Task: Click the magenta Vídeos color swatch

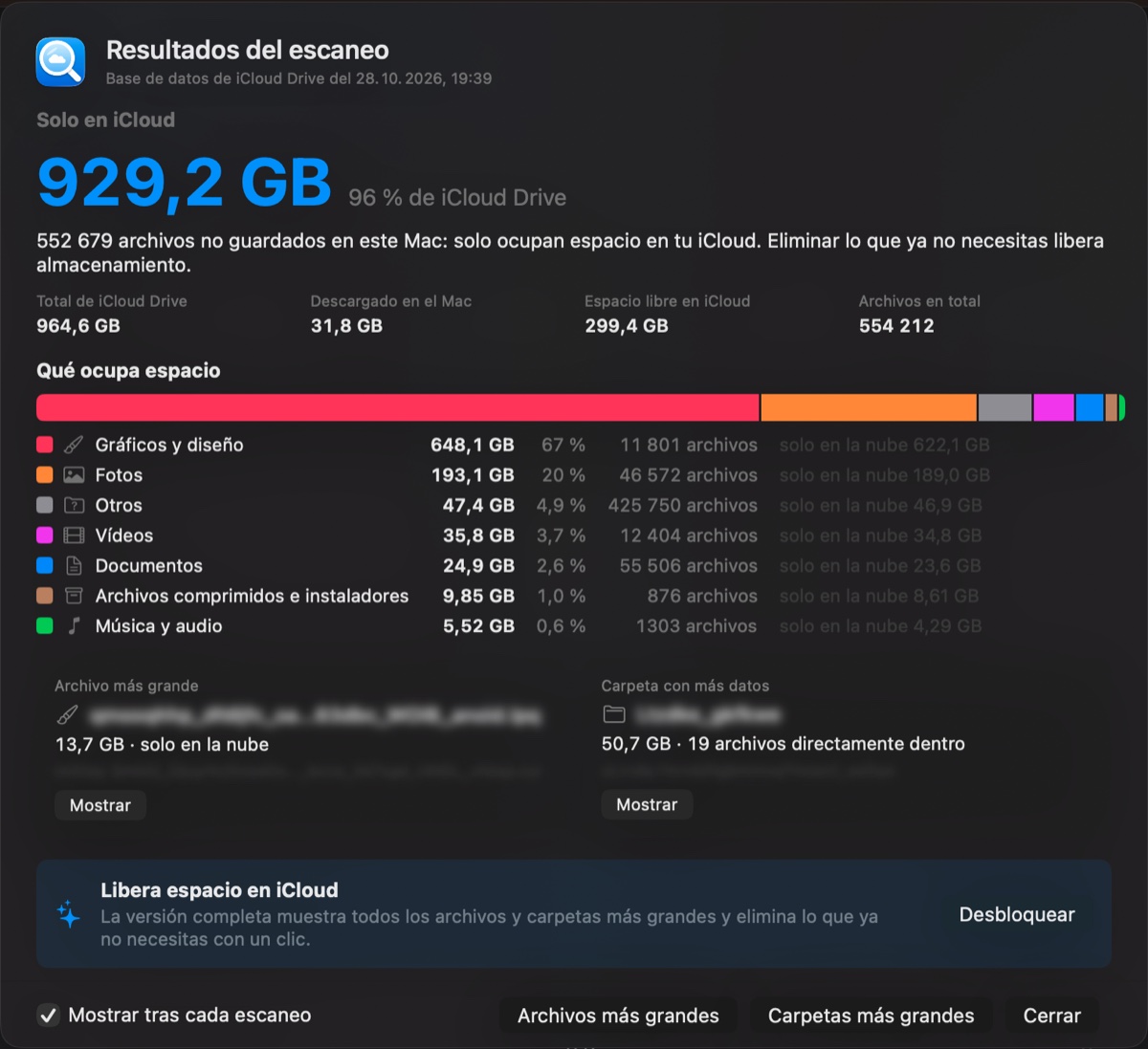Action: 45,535
